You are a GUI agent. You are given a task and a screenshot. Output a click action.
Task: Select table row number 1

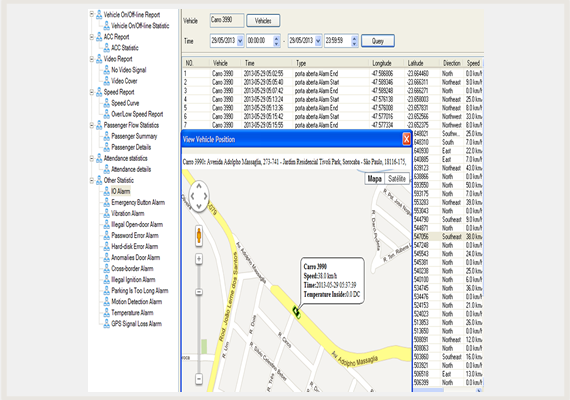(x=332, y=73)
